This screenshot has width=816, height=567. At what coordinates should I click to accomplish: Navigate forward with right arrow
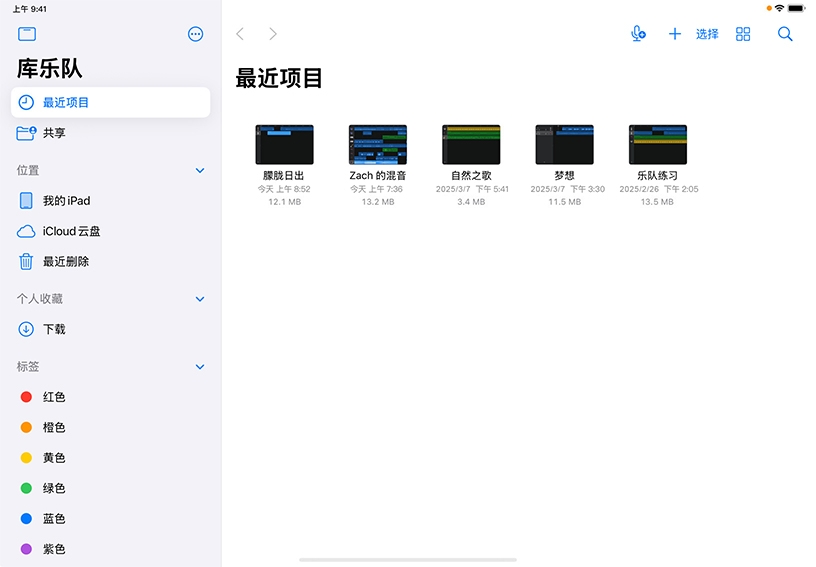click(272, 34)
